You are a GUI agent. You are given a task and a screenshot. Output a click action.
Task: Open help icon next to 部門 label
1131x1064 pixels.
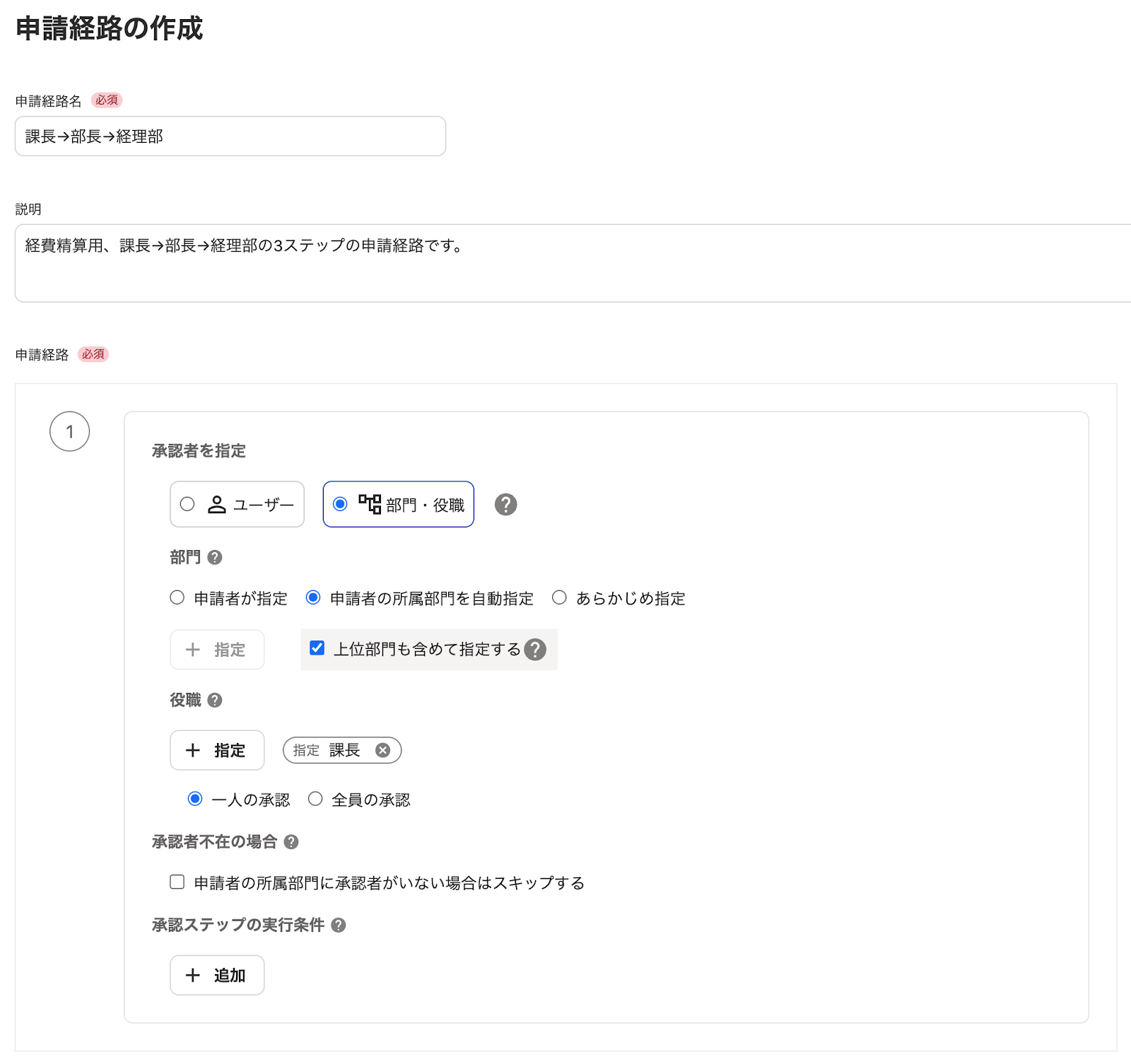pos(215,558)
